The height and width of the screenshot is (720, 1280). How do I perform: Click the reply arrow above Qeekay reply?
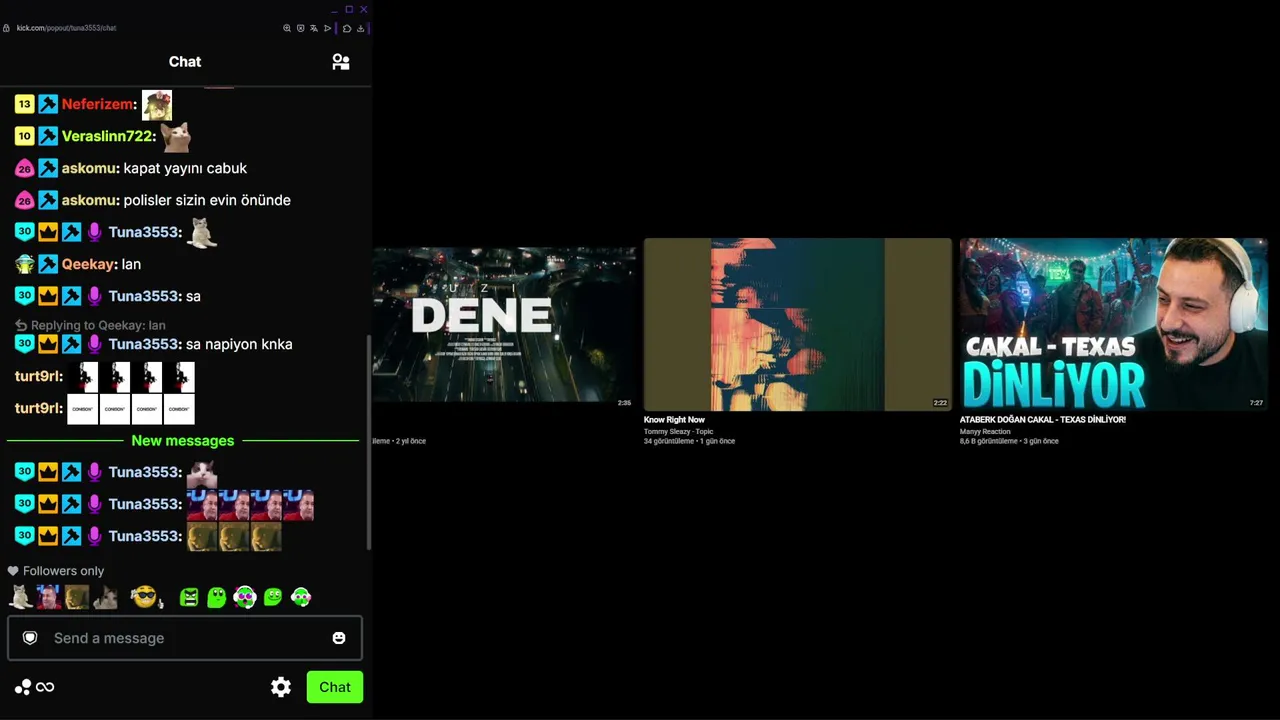21,325
